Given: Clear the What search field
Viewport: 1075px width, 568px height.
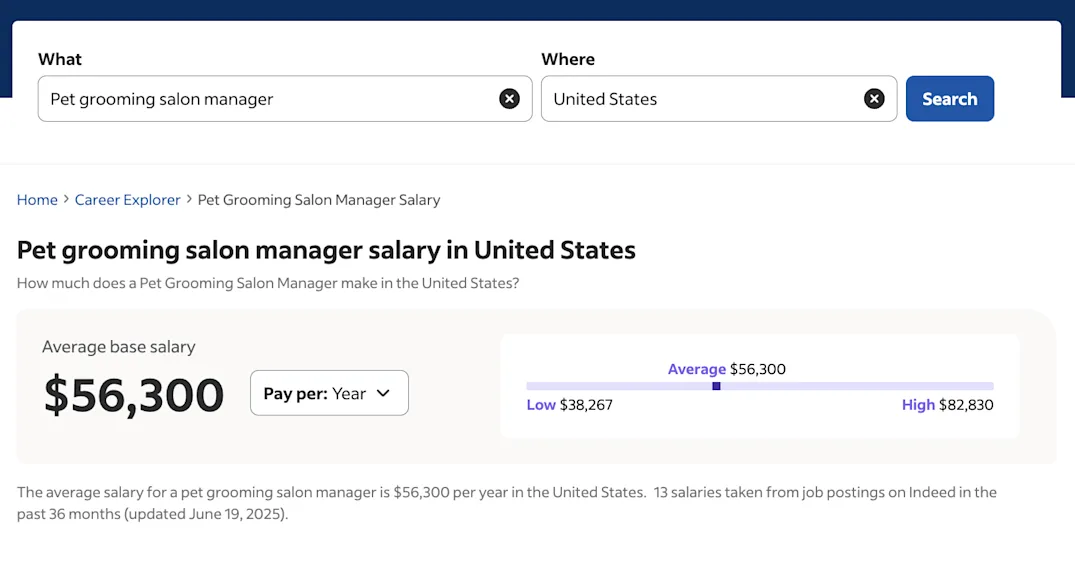Looking at the screenshot, I should [x=509, y=99].
